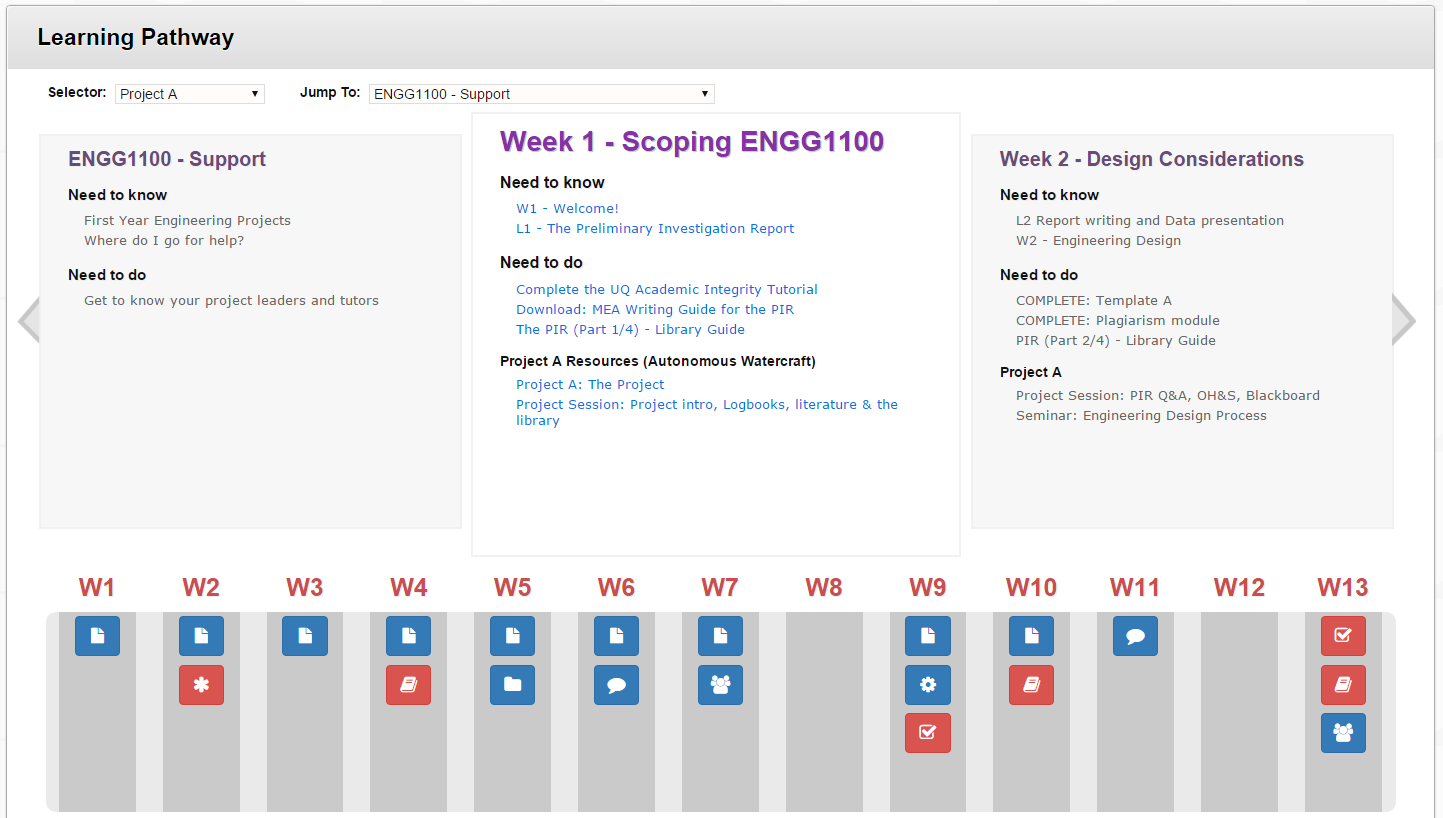This screenshot has height=818, width=1443.
Task: Click Where do I go for help?
Action: point(164,241)
